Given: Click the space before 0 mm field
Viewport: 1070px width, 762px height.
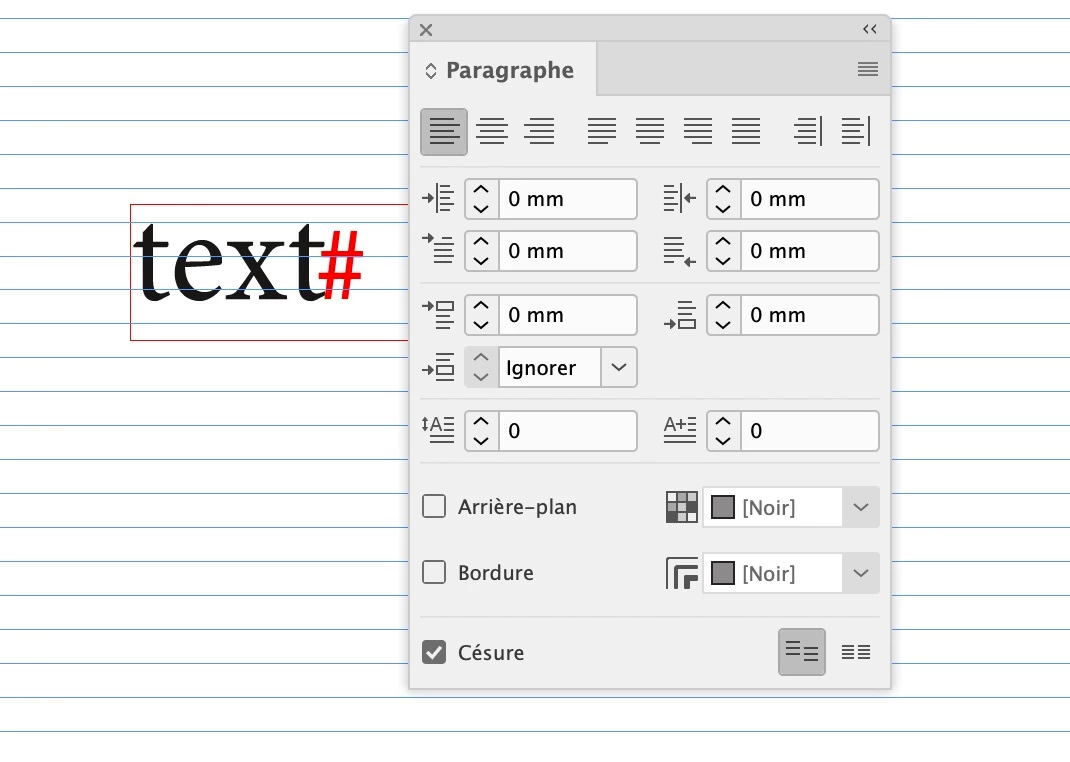Looking at the screenshot, I should pos(568,315).
